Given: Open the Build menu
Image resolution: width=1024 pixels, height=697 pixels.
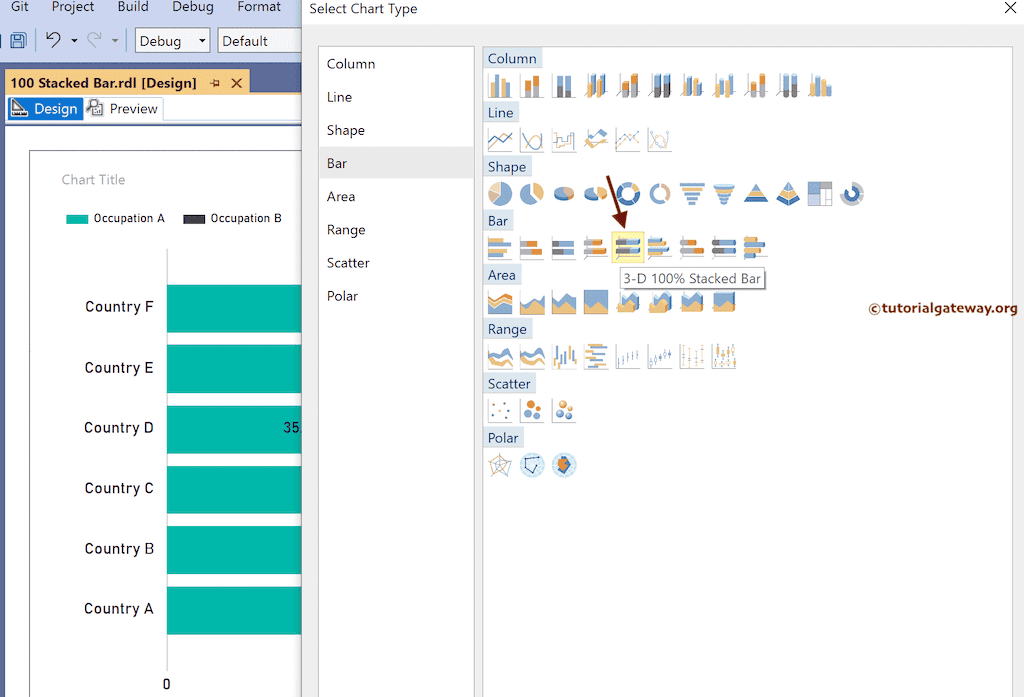Looking at the screenshot, I should (x=133, y=7).
